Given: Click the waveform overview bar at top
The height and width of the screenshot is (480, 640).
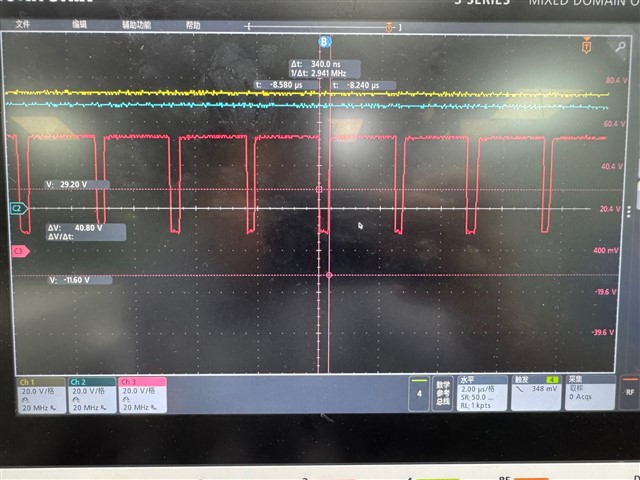Looking at the screenshot, I should click(324, 27).
